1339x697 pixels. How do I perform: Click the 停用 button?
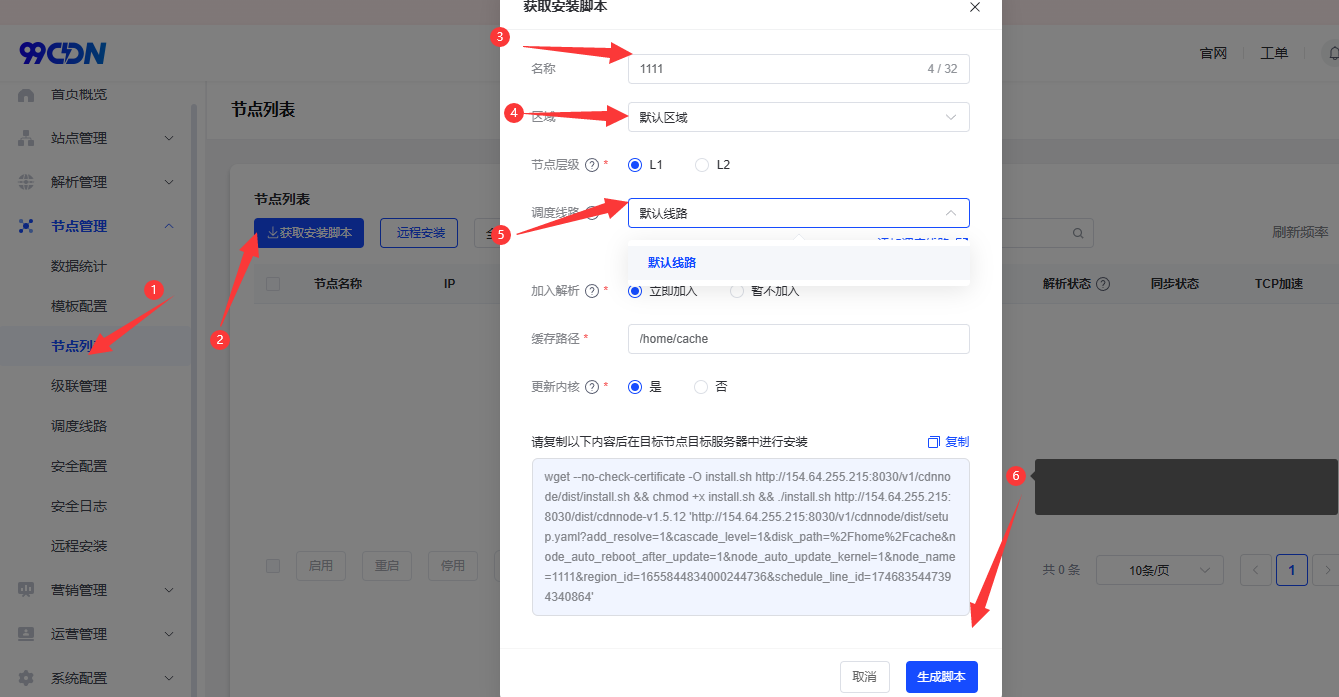pos(453,566)
